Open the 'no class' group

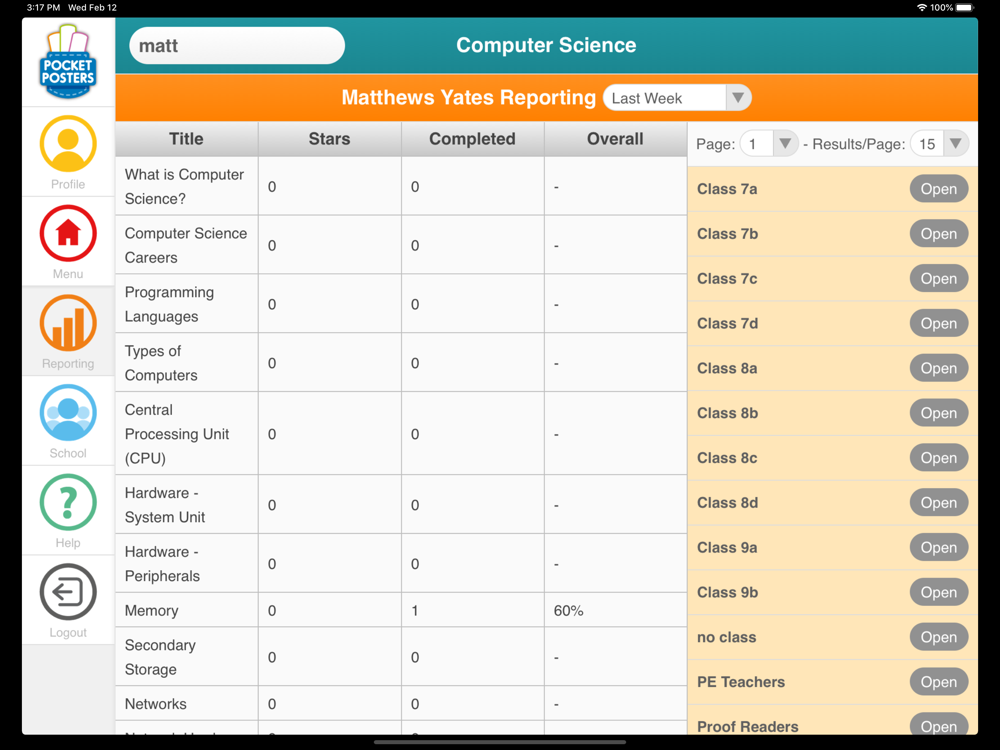tap(939, 637)
